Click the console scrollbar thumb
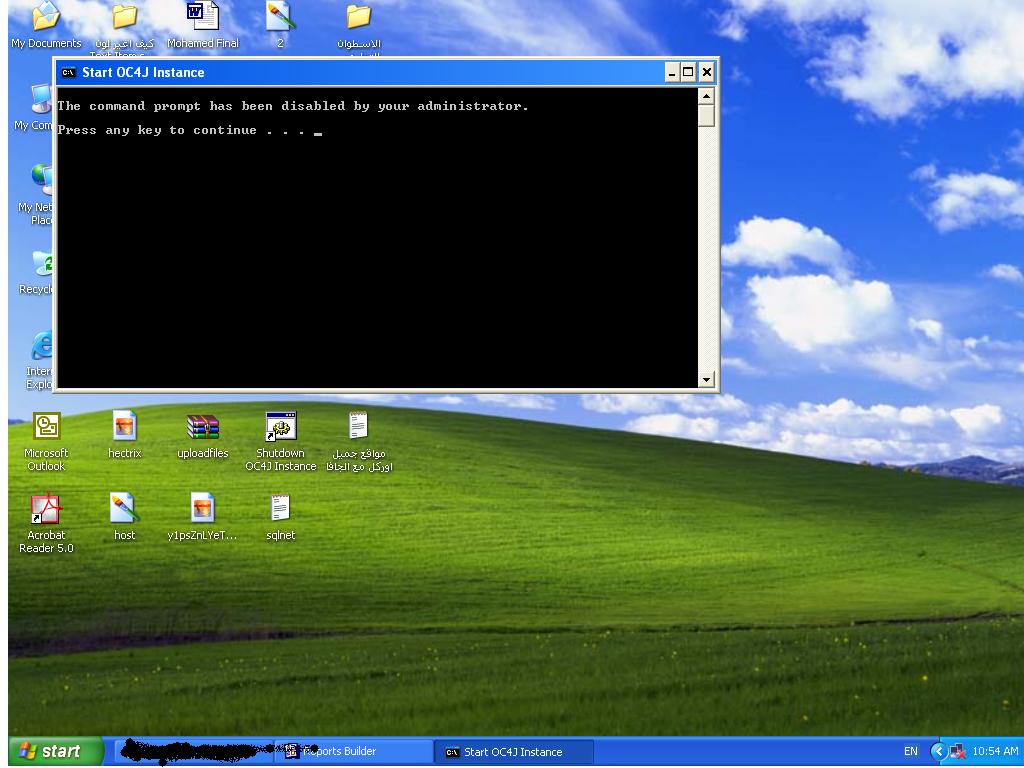The width and height of the screenshot is (1024, 768). click(x=706, y=116)
